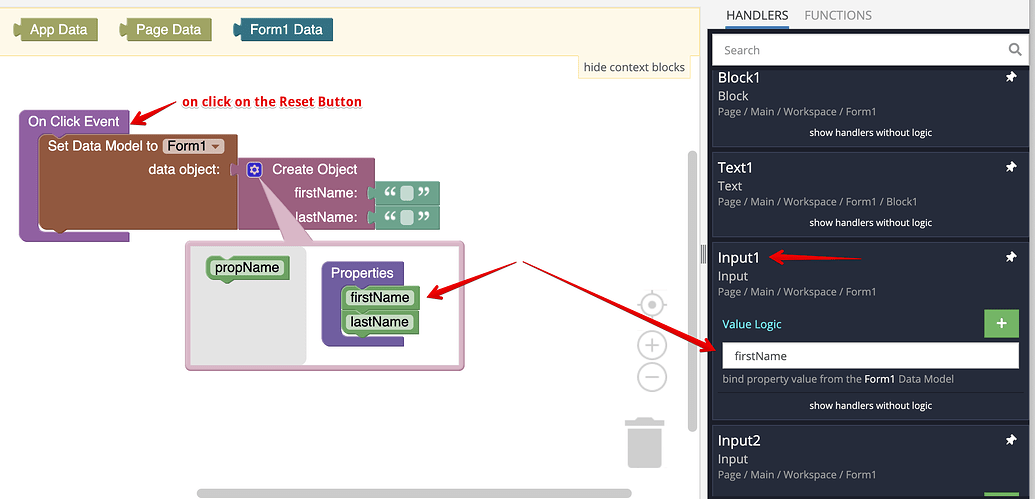Pin the Input2 handler
1035x499 pixels.
[x=1011, y=440]
